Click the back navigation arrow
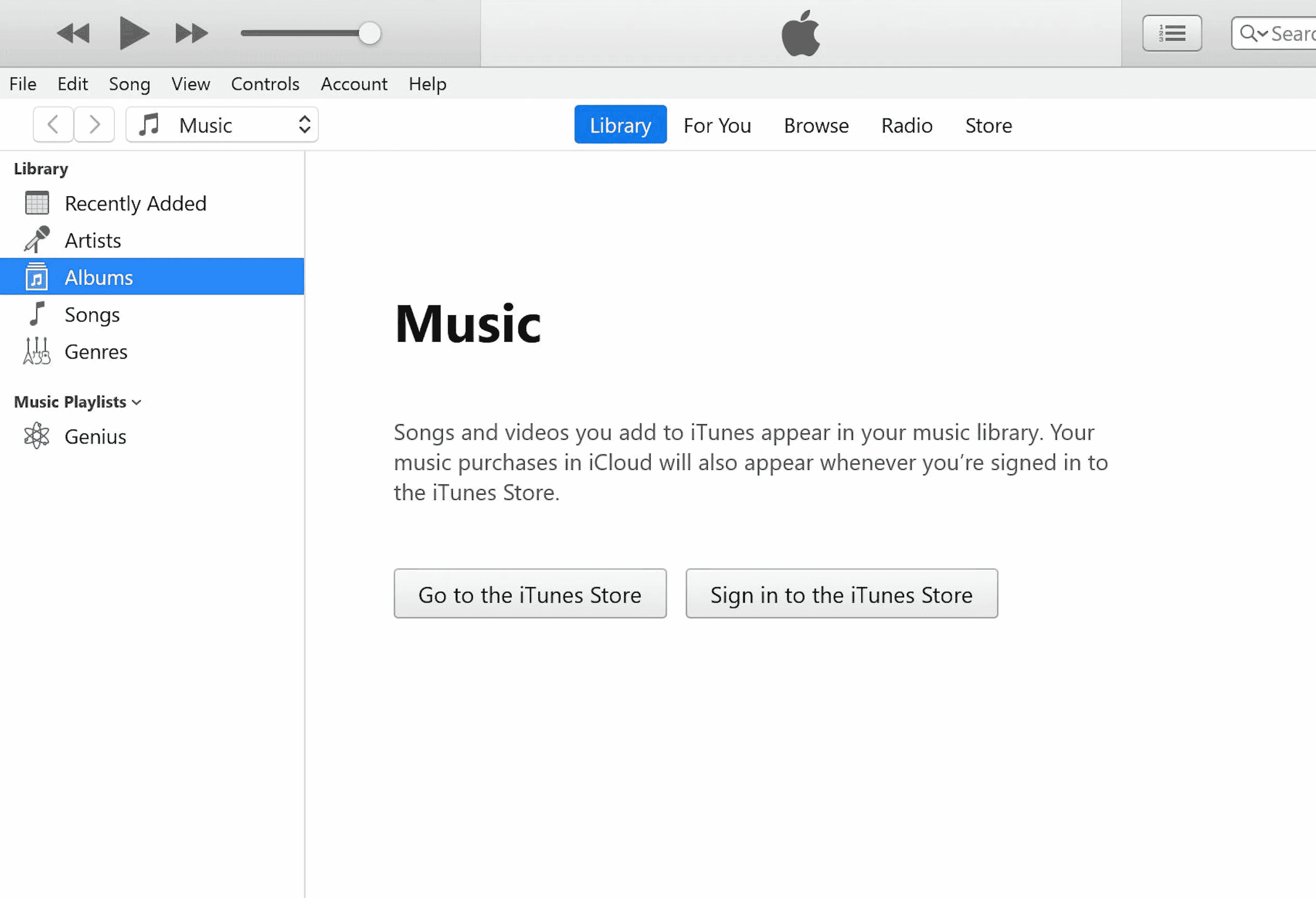The width and height of the screenshot is (1316, 898). 52,124
